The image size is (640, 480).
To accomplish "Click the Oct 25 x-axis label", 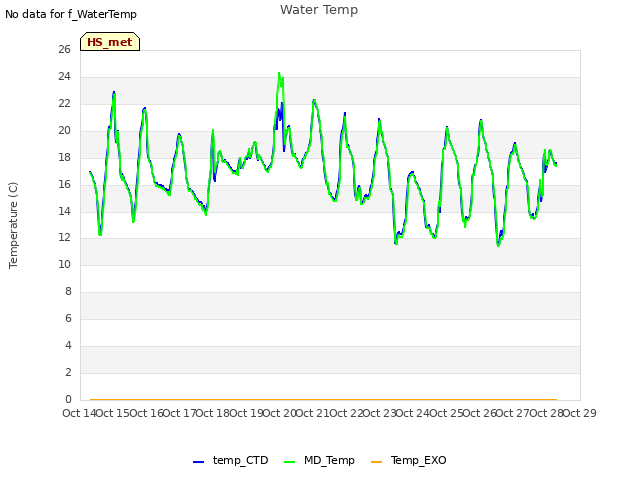I will click(x=446, y=413).
